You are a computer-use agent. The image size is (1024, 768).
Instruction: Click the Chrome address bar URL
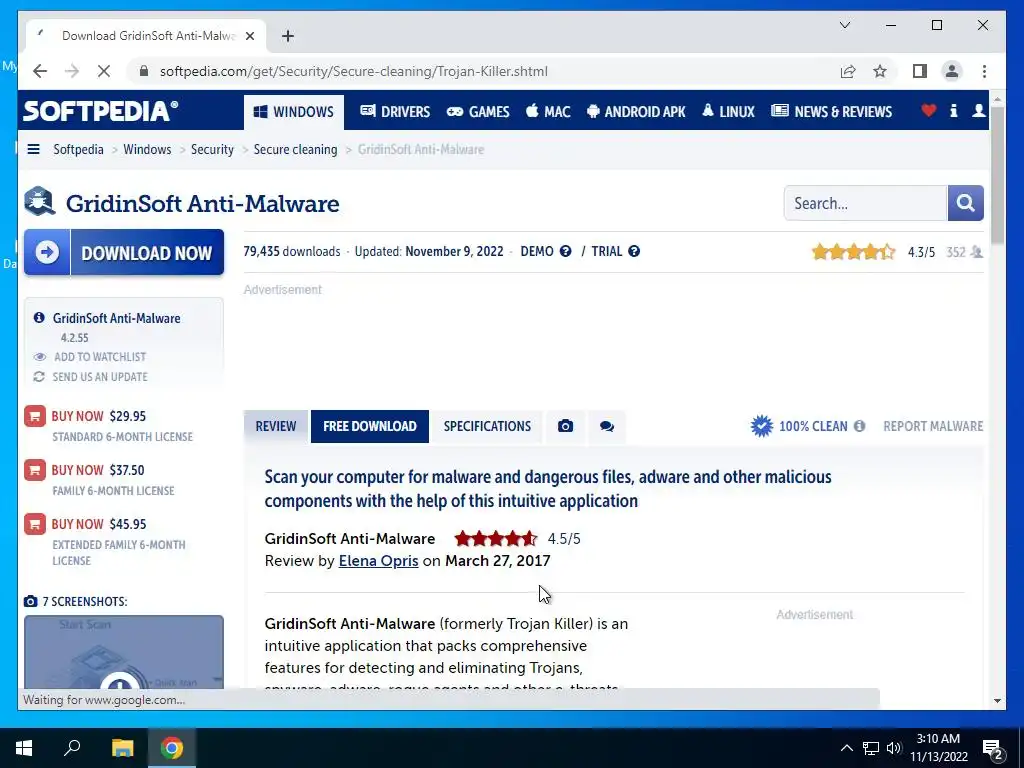(x=353, y=71)
